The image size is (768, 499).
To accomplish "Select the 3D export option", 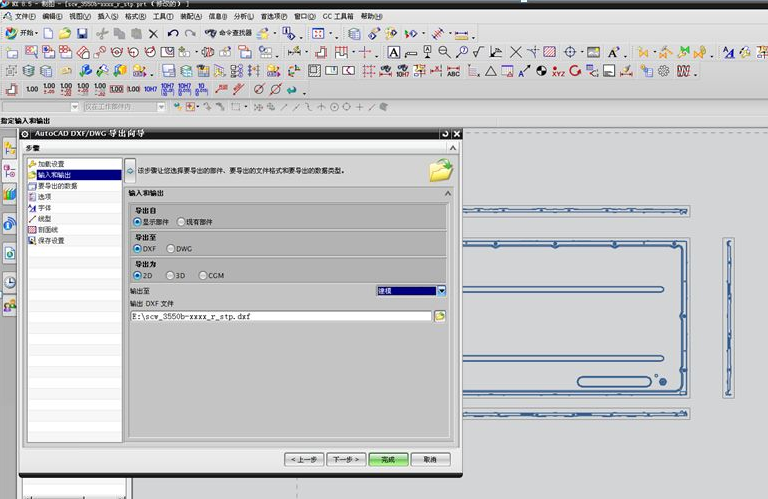I will pos(171,275).
